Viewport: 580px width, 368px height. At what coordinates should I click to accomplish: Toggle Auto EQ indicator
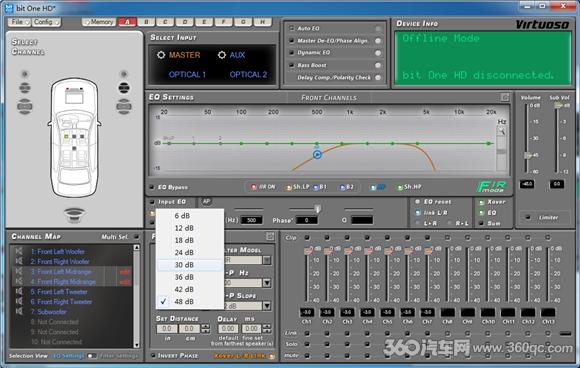click(x=378, y=28)
